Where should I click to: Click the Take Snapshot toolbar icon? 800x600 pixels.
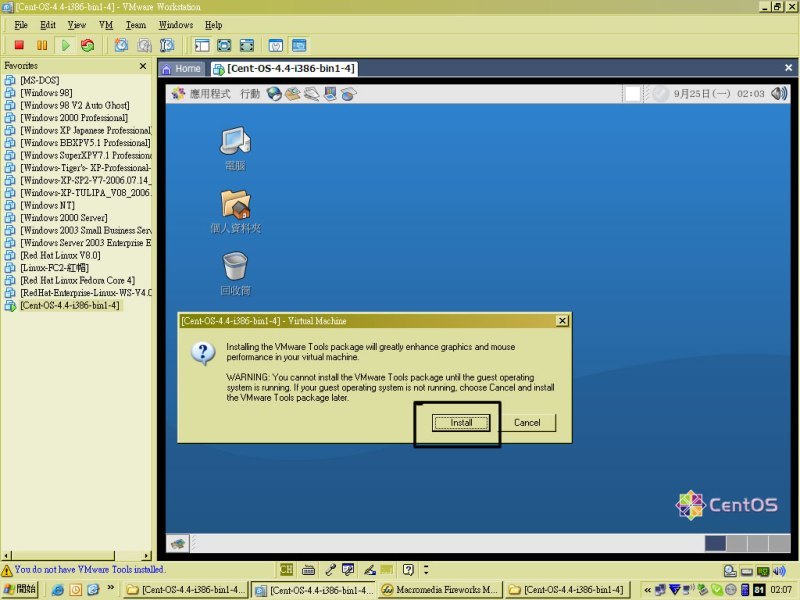(121, 45)
